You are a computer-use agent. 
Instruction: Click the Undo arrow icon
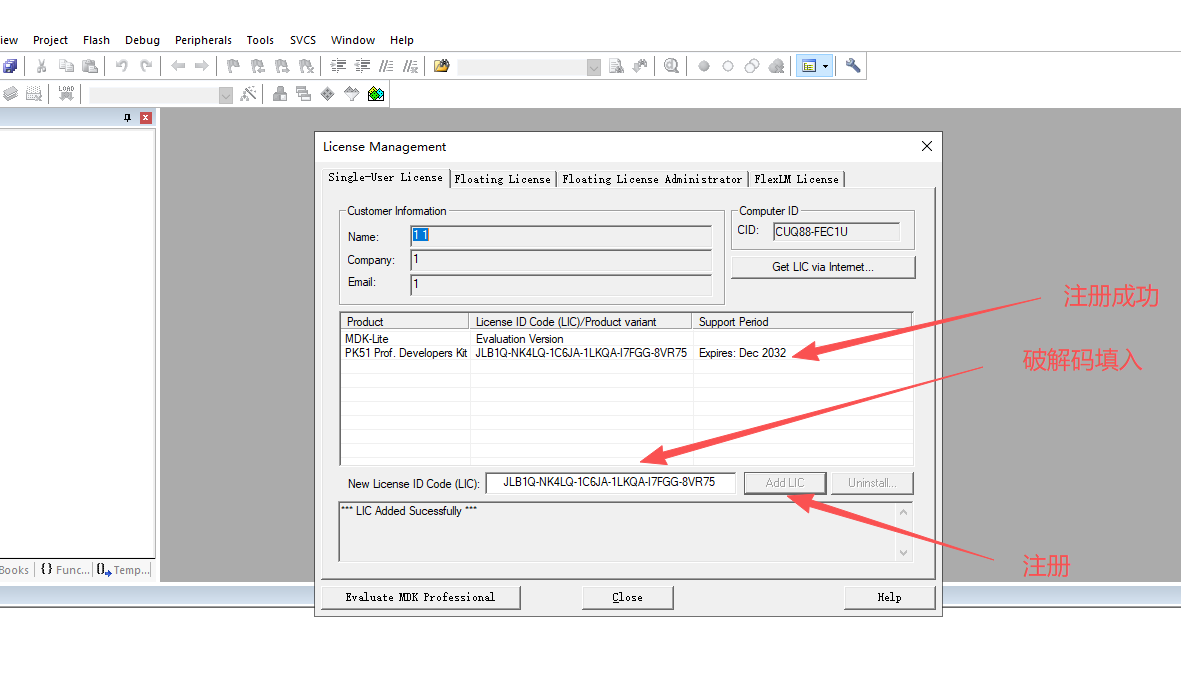tap(121, 66)
